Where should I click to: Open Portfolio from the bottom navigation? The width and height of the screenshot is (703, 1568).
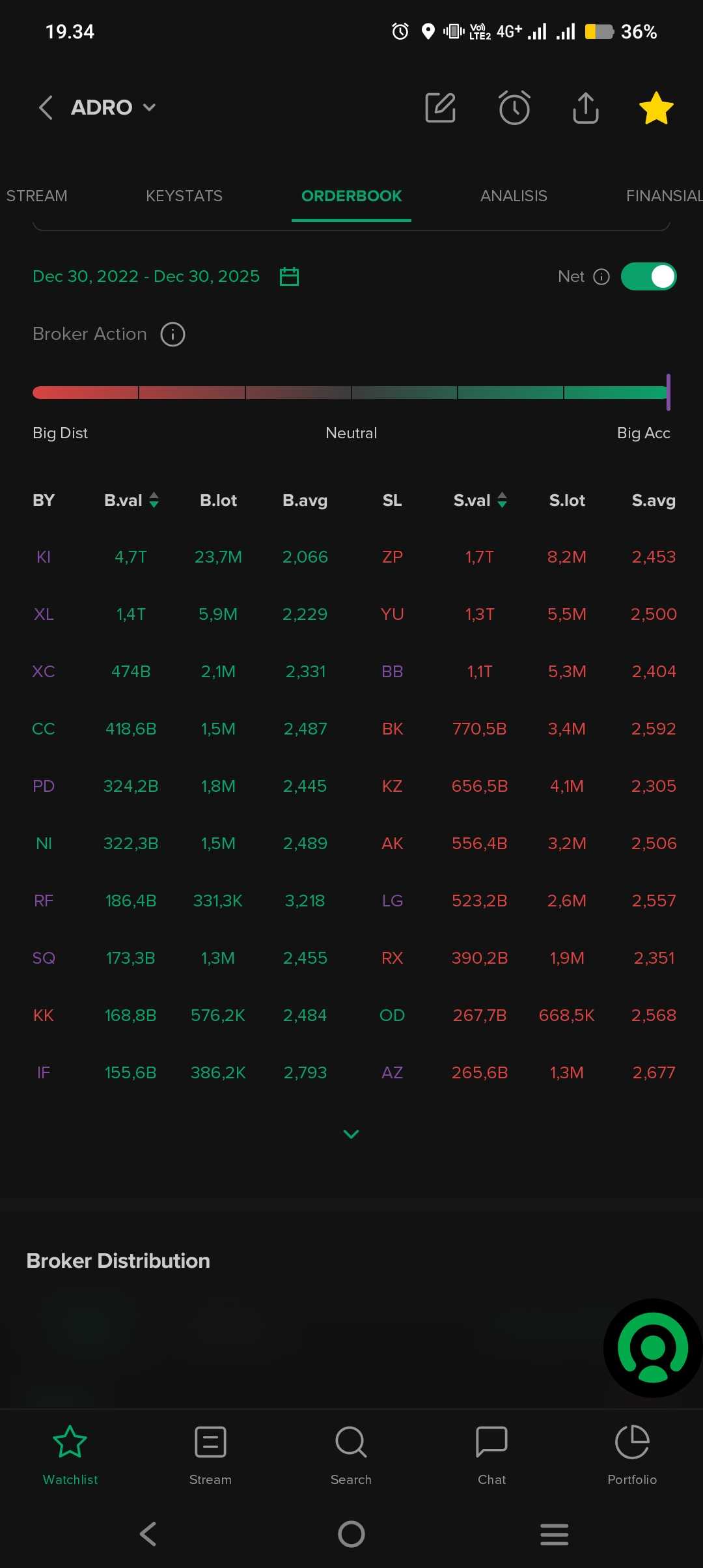(632, 1454)
